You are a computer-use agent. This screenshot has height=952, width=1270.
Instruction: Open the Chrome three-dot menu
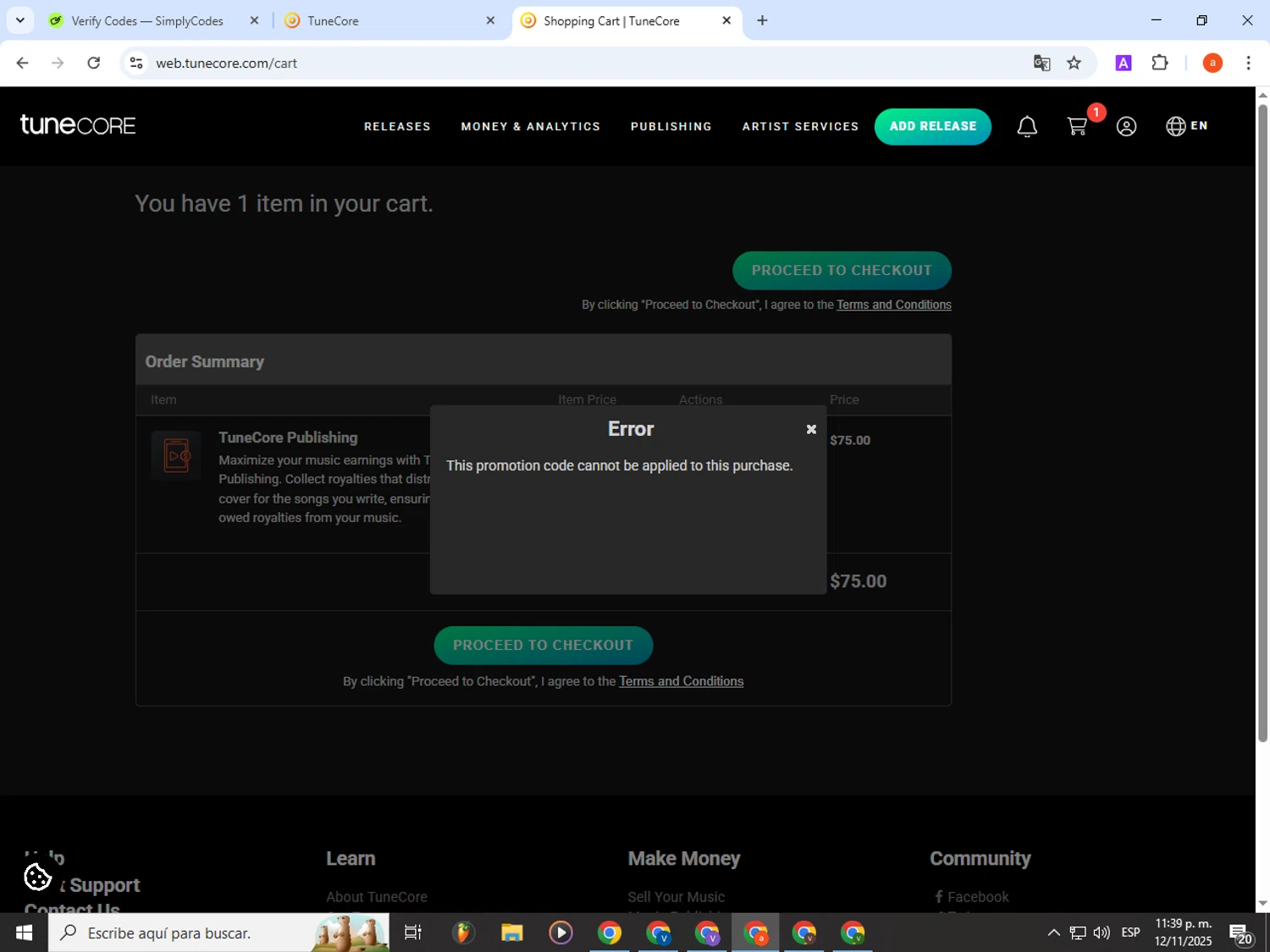point(1248,63)
